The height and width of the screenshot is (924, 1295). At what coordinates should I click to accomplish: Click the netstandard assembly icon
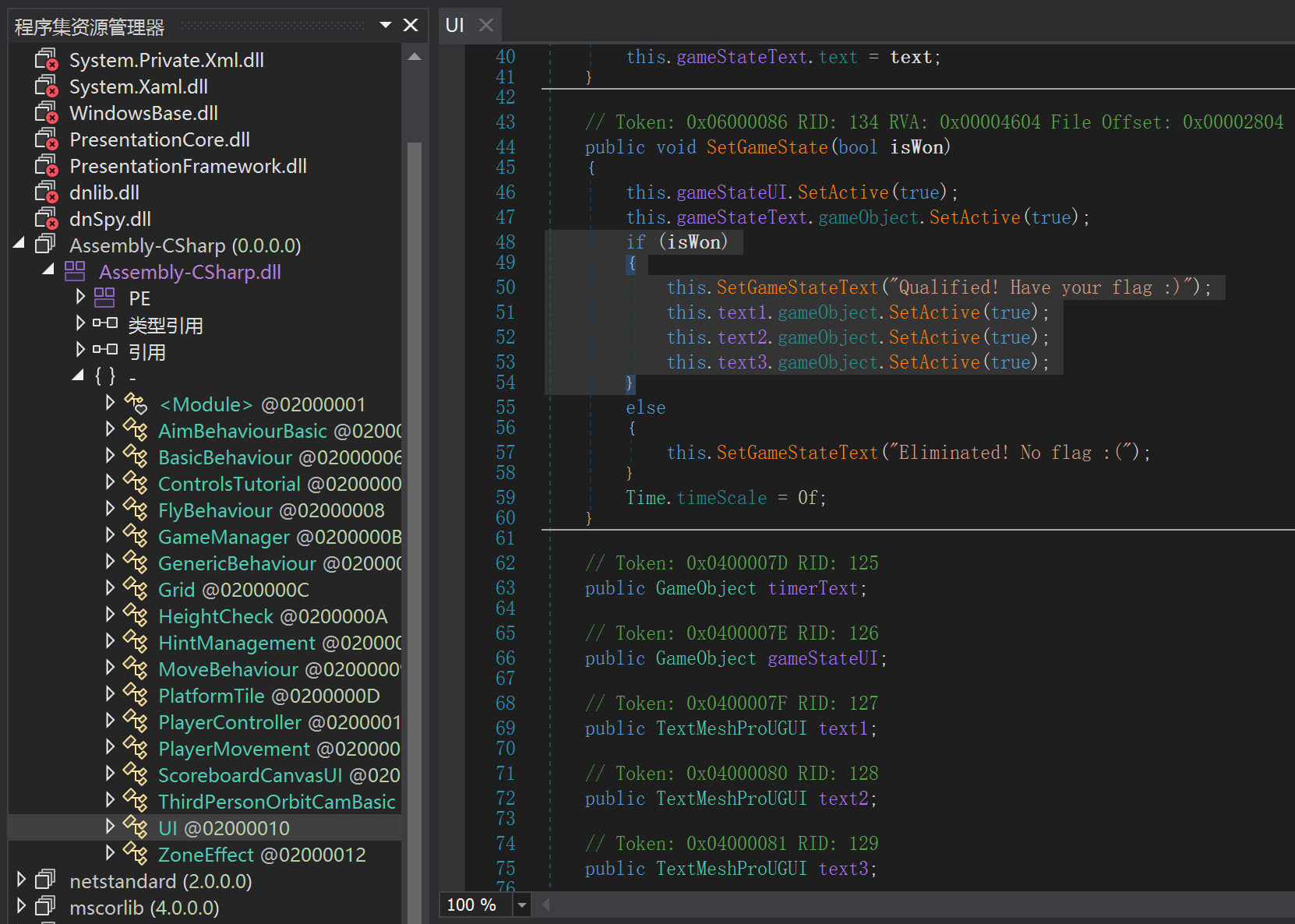(x=46, y=880)
